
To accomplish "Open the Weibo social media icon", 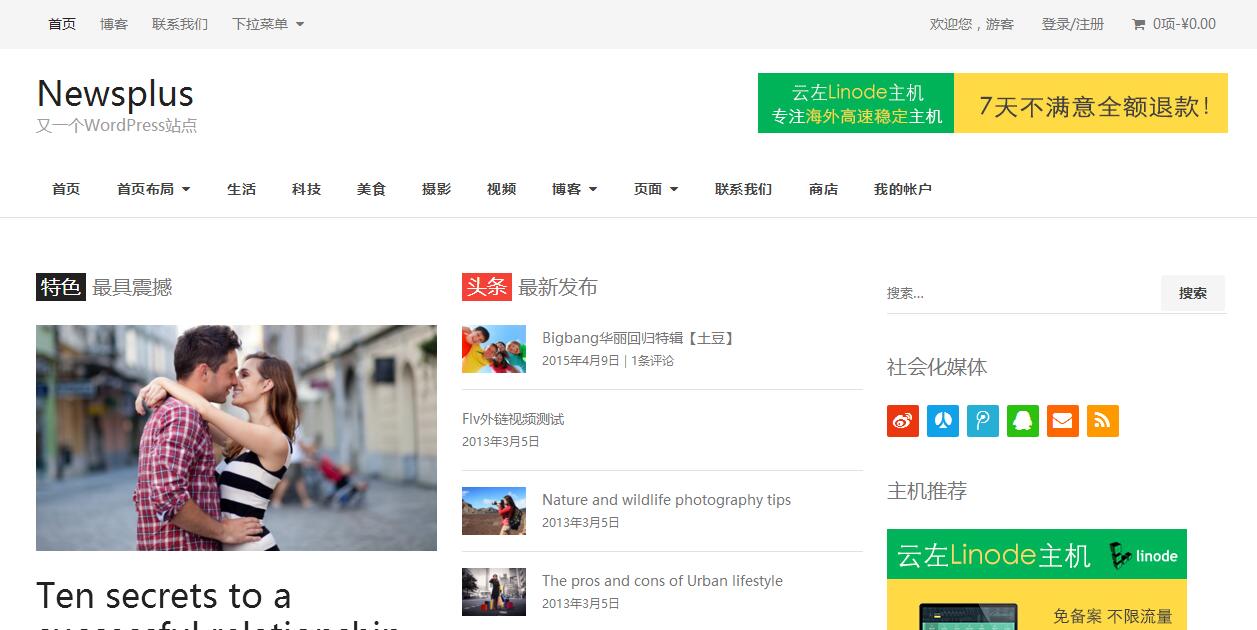I will tap(903, 421).
